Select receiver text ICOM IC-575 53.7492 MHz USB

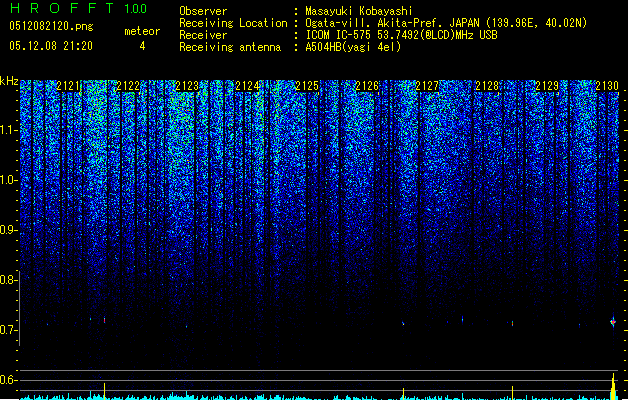click(401, 35)
